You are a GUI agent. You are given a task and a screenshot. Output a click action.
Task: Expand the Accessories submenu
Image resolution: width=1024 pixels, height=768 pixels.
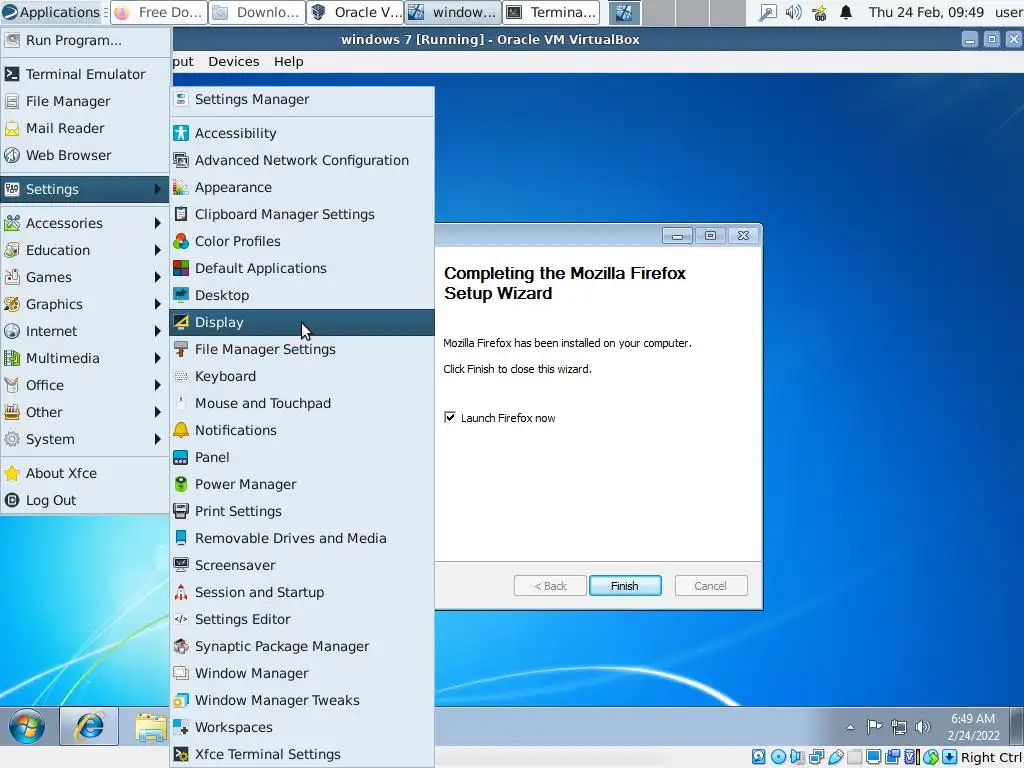[x=85, y=223]
